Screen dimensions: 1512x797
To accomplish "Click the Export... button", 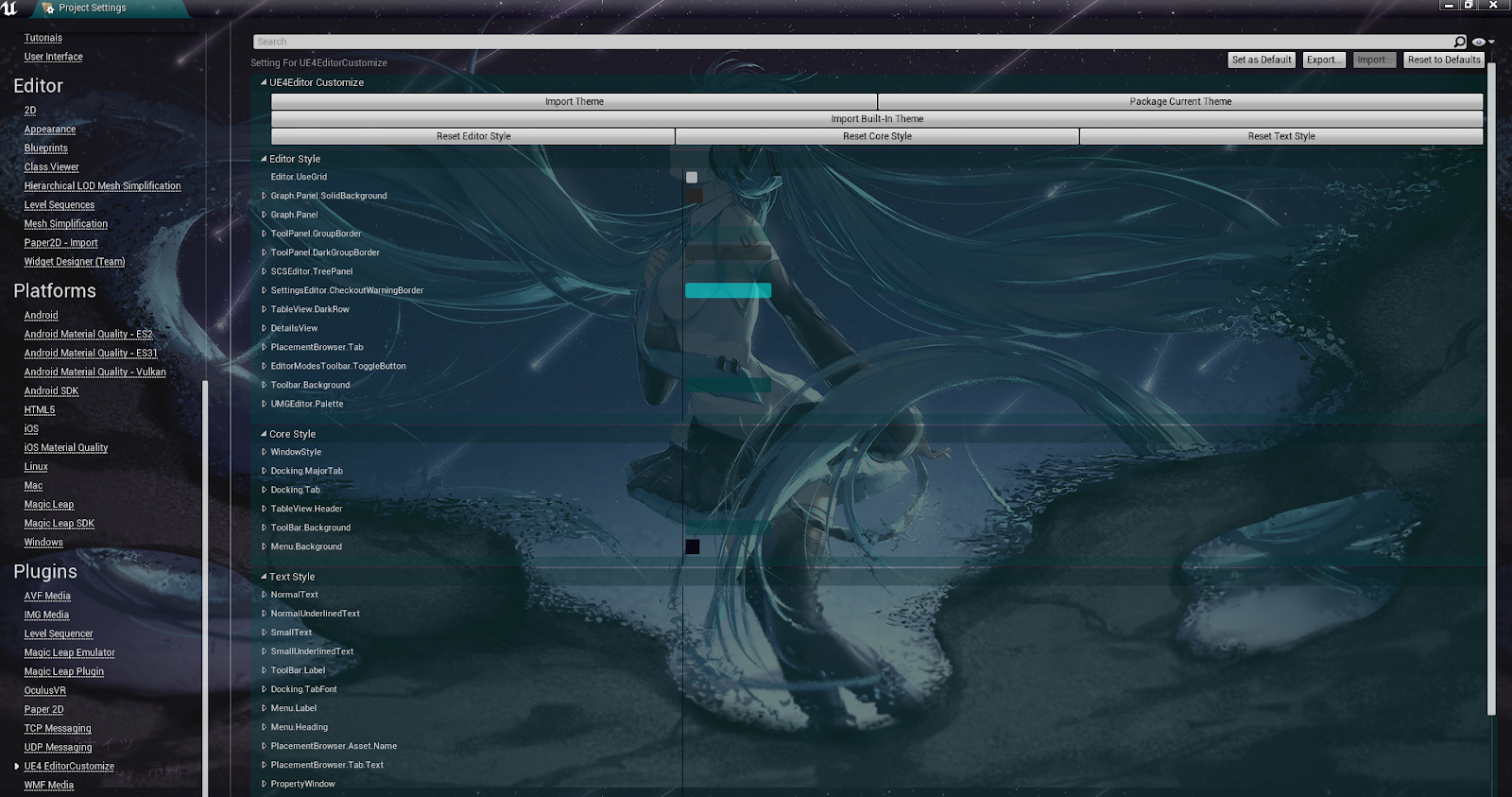I will (x=1324, y=60).
